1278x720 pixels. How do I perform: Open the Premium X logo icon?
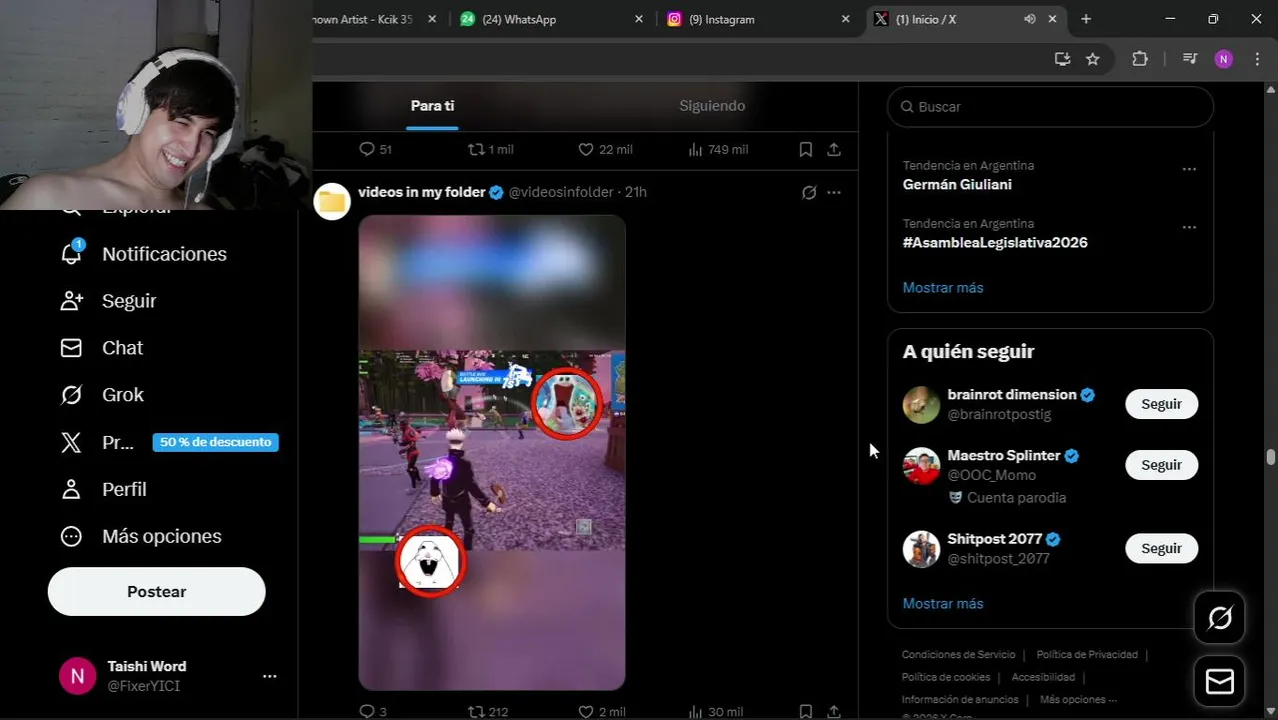click(x=71, y=442)
